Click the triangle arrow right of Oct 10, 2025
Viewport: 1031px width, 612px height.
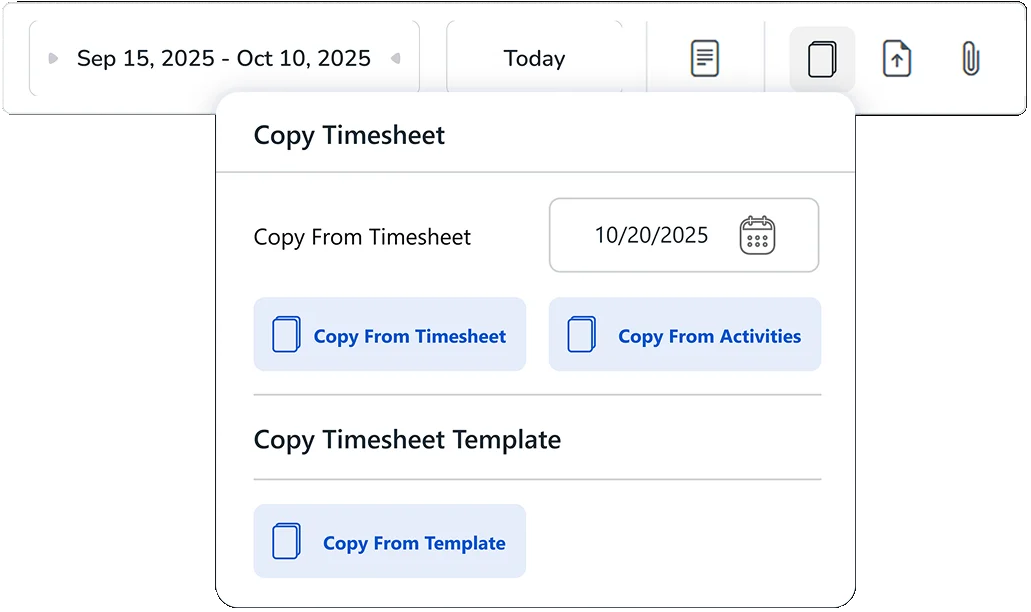pos(396,59)
